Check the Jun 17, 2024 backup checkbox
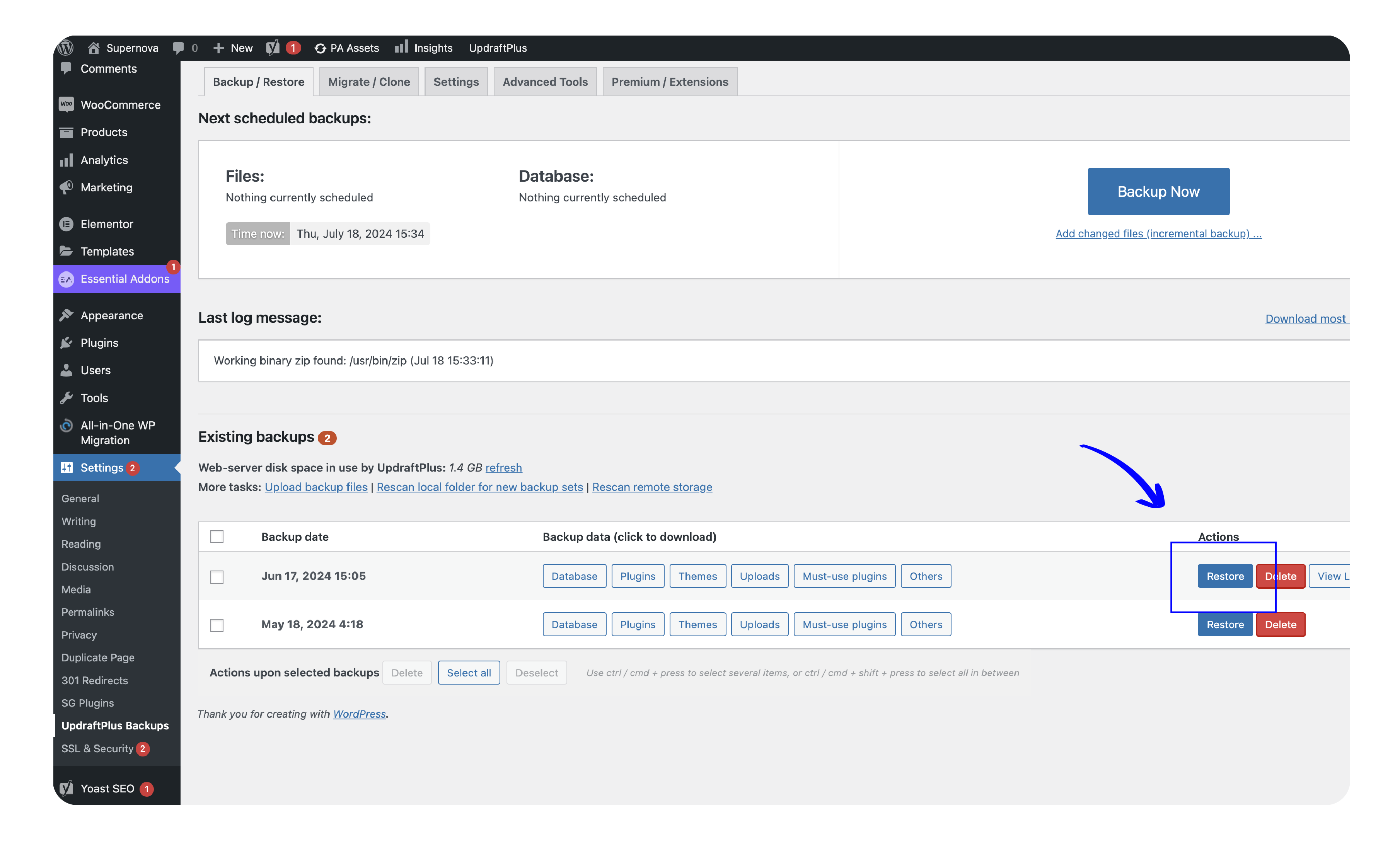 [217, 577]
